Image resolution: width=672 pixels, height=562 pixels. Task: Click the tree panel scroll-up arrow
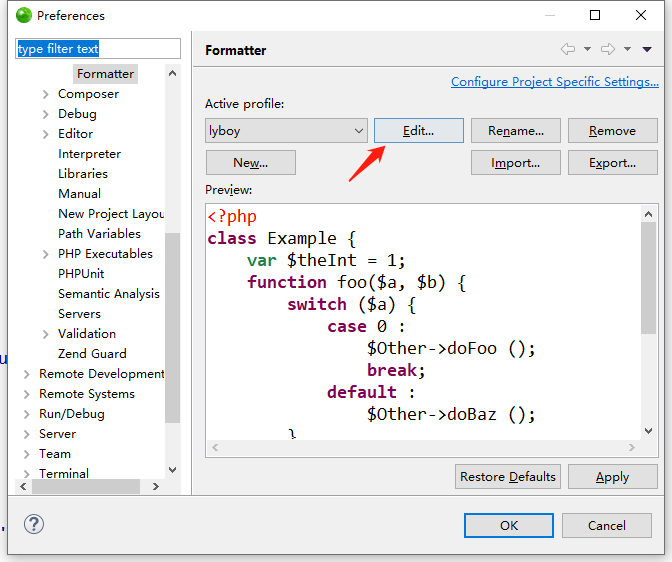tap(172, 73)
